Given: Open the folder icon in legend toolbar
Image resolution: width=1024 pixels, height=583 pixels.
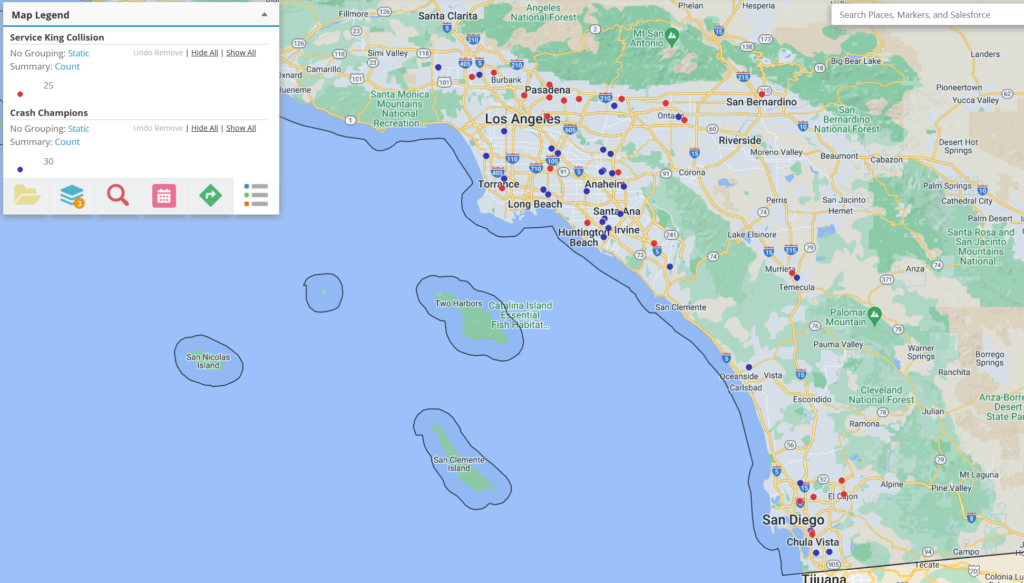Looking at the screenshot, I should click(x=27, y=195).
